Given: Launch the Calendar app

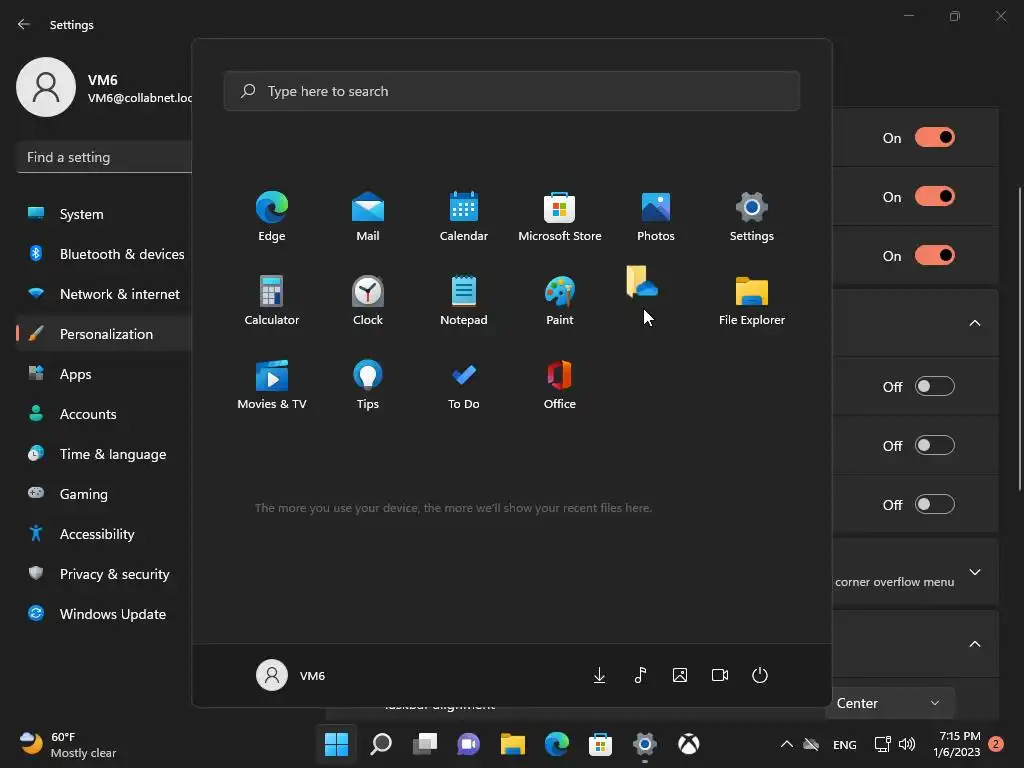Looking at the screenshot, I should coord(464,217).
